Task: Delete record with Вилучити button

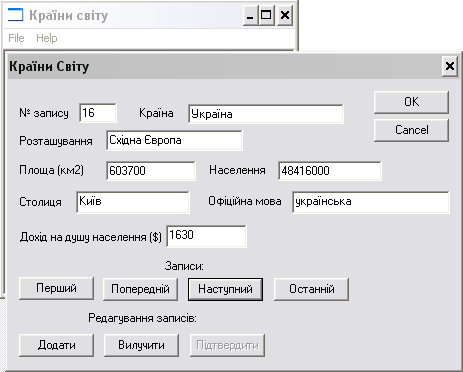Action: pos(141,345)
